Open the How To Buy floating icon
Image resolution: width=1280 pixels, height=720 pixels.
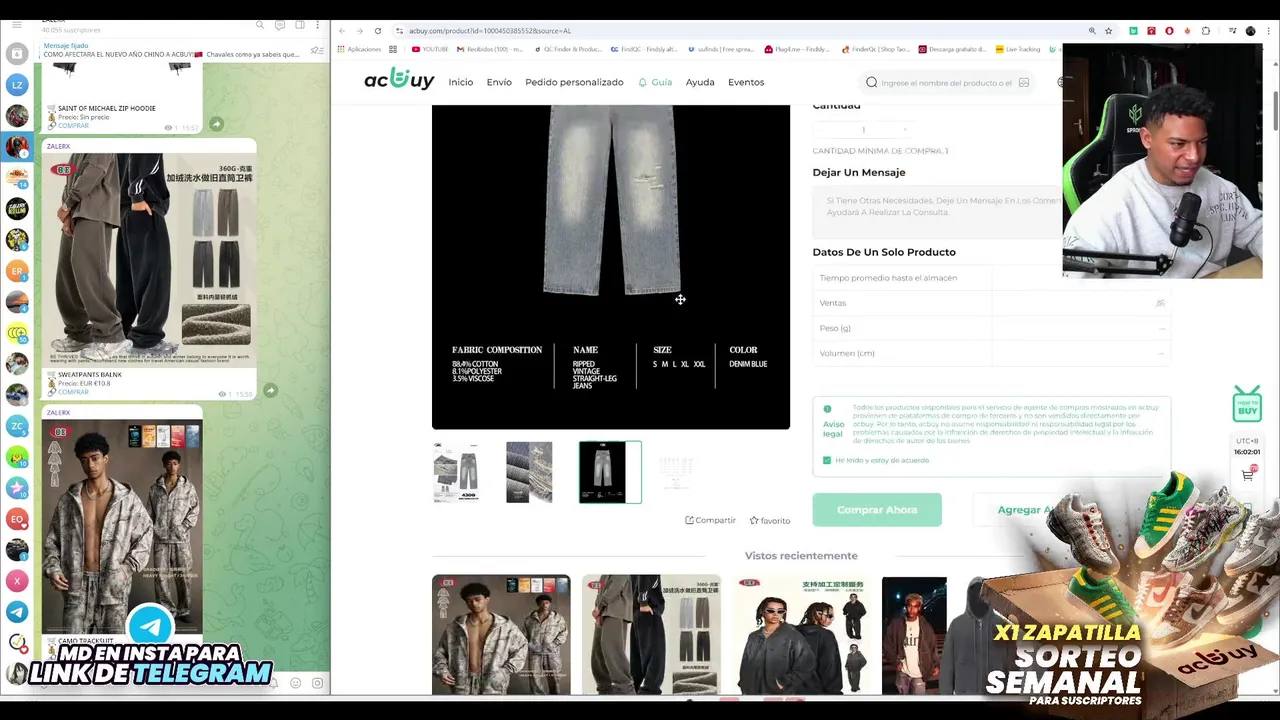click(x=1247, y=404)
